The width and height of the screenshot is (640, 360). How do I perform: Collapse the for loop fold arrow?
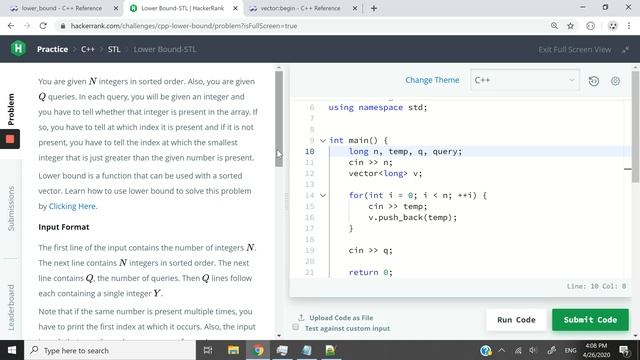322,196
